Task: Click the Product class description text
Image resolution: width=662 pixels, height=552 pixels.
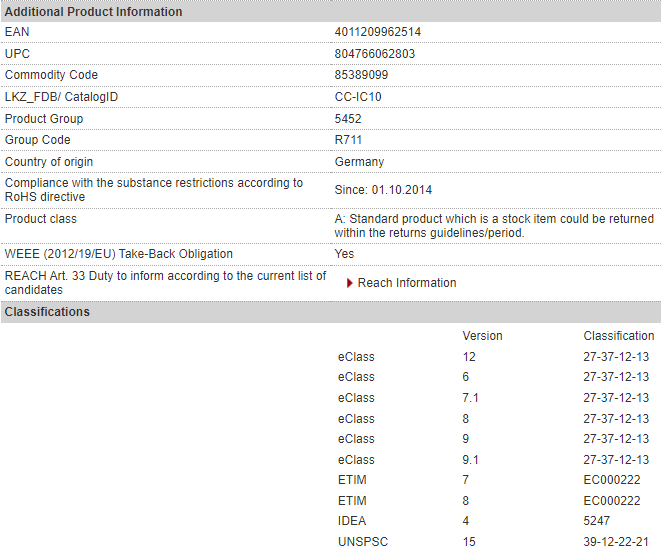Action: pyautogui.click(x=493, y=225)
